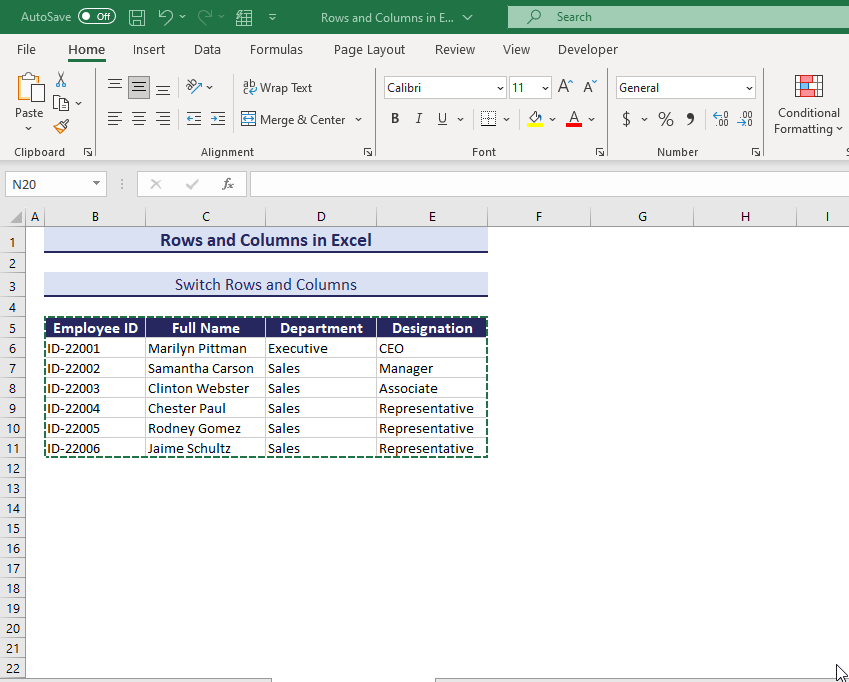Apply Merge & Center

(294, 119)
